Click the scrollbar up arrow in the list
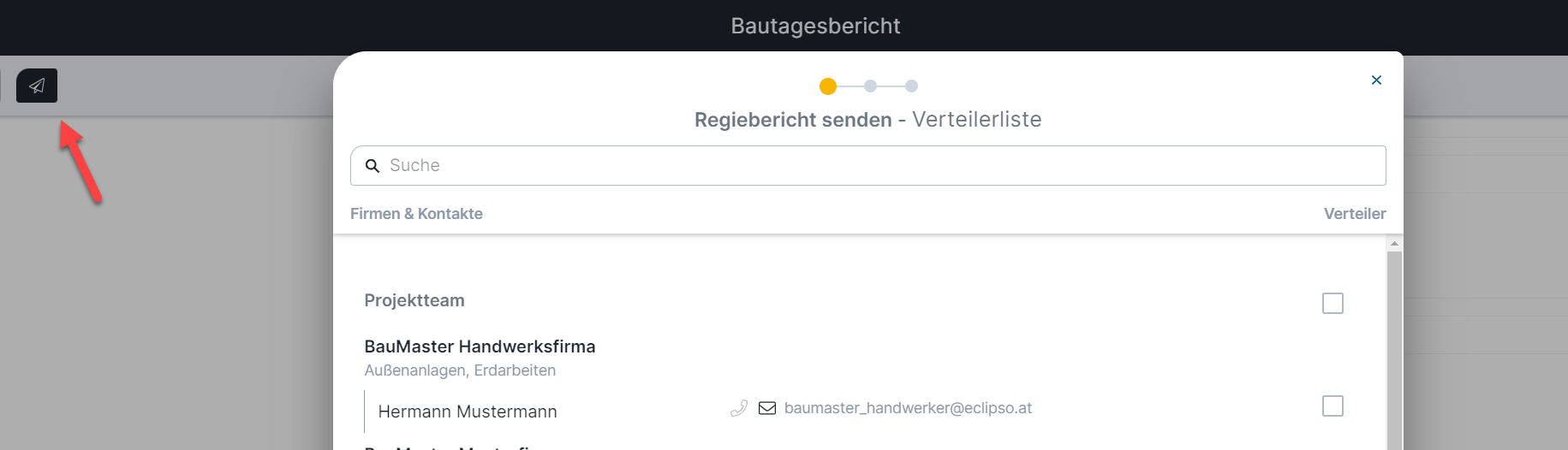The width and height of the screenshot is (1568, 450). tap(1394, 244)
